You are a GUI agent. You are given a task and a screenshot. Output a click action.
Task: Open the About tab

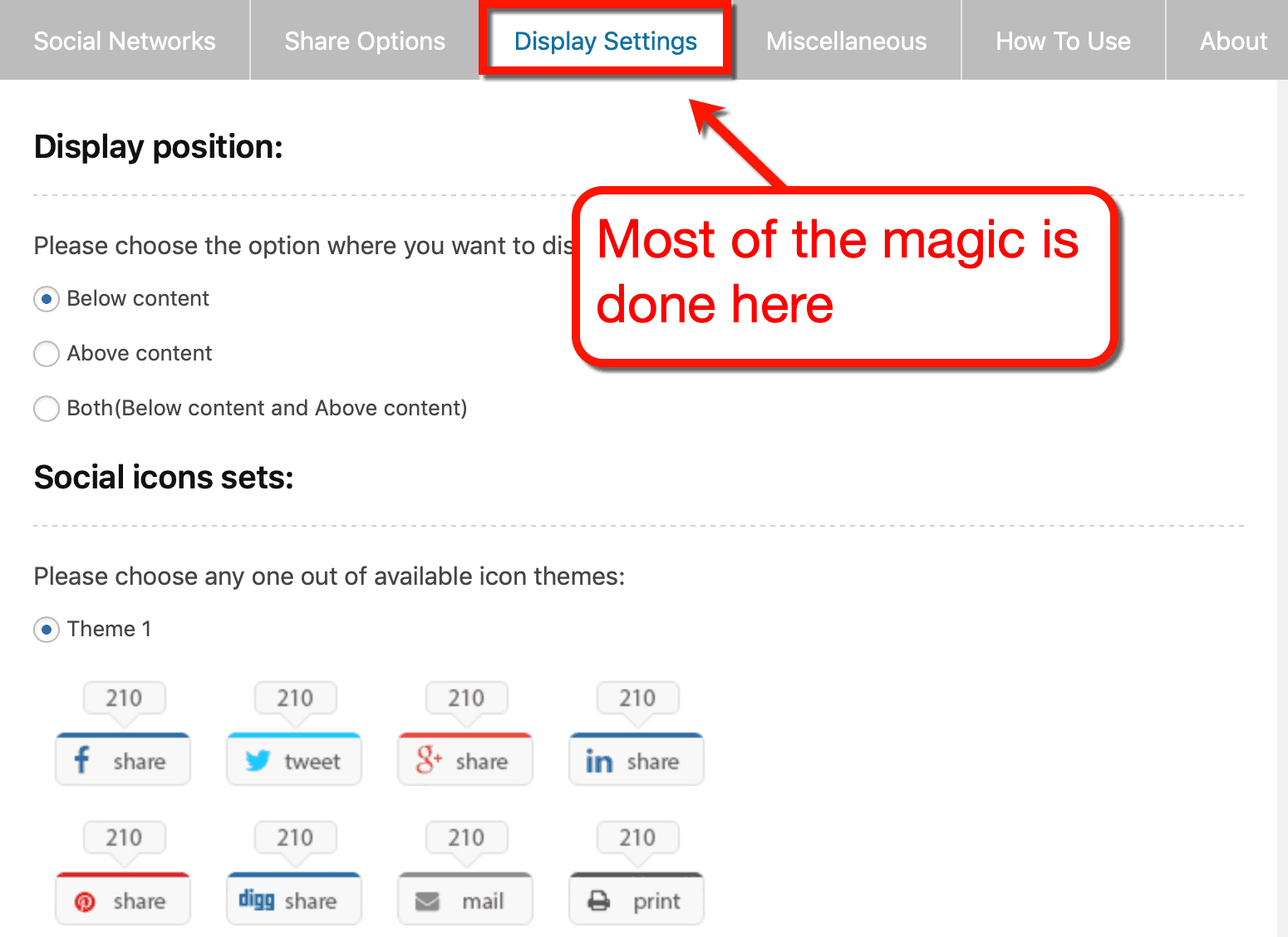pos(1233,40)
